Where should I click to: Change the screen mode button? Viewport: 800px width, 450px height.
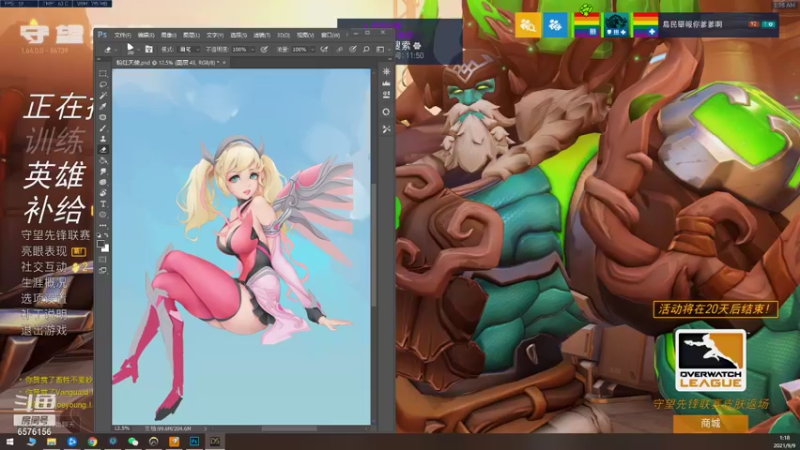[103, 270]
